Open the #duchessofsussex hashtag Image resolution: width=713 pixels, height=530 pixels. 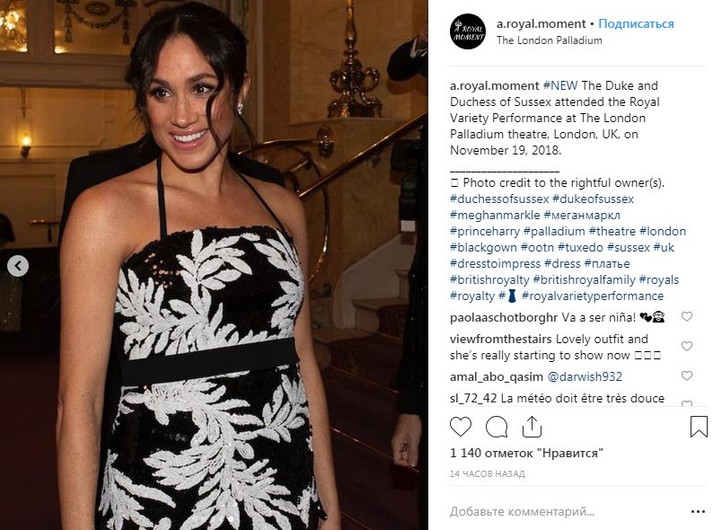pyautogui.click(x=499, y=199)
